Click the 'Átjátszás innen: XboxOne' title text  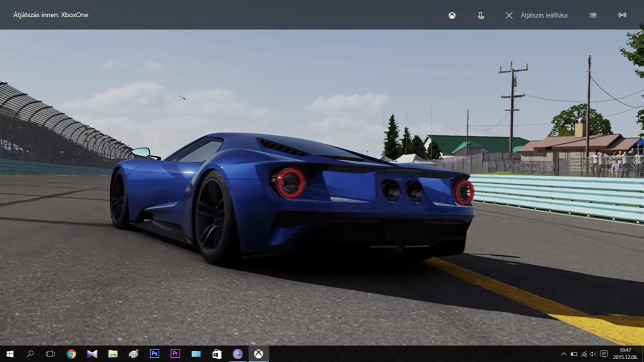point(51,15)
